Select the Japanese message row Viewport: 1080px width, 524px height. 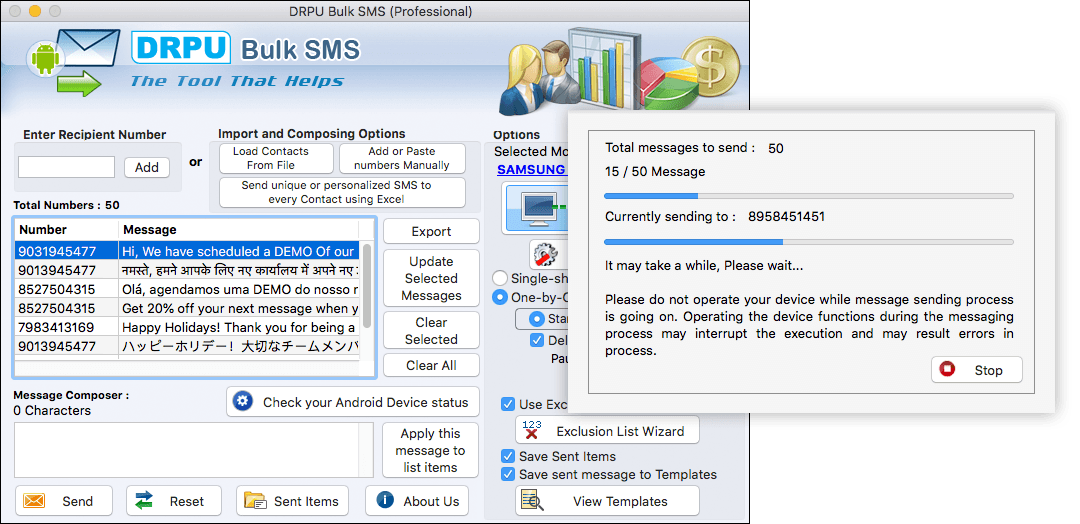pos(187,346)
